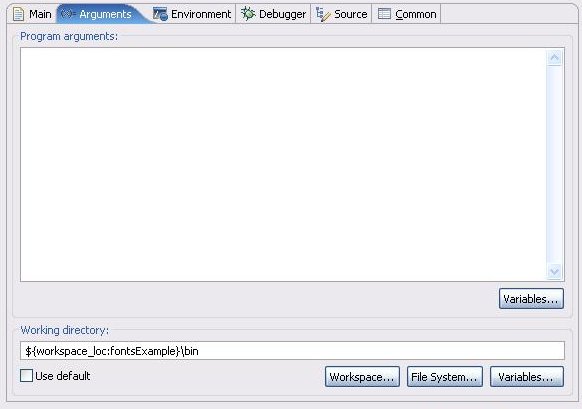Click the Working directory label
Image resolution: width=582 pixels, height=409 pixels.
point(65,330)
